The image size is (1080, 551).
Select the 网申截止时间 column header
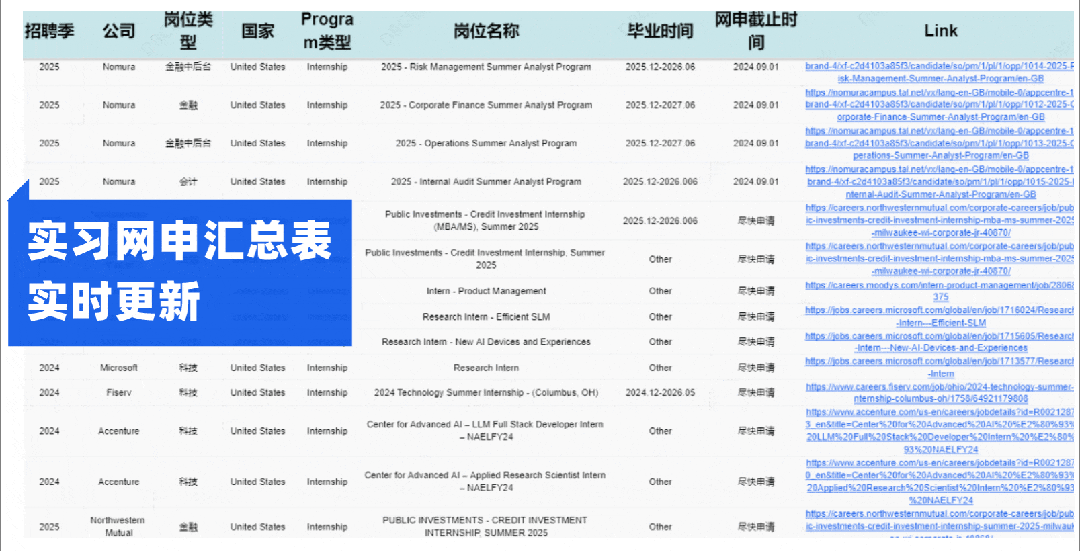tap(756, 31)
